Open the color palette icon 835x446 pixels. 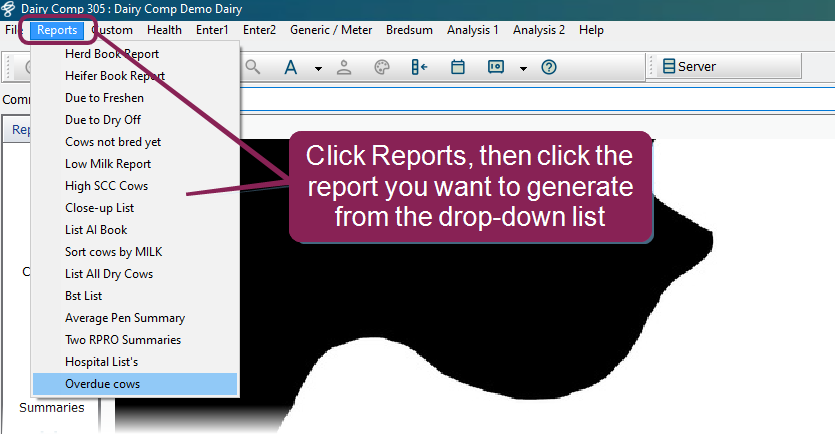point(382,68)
